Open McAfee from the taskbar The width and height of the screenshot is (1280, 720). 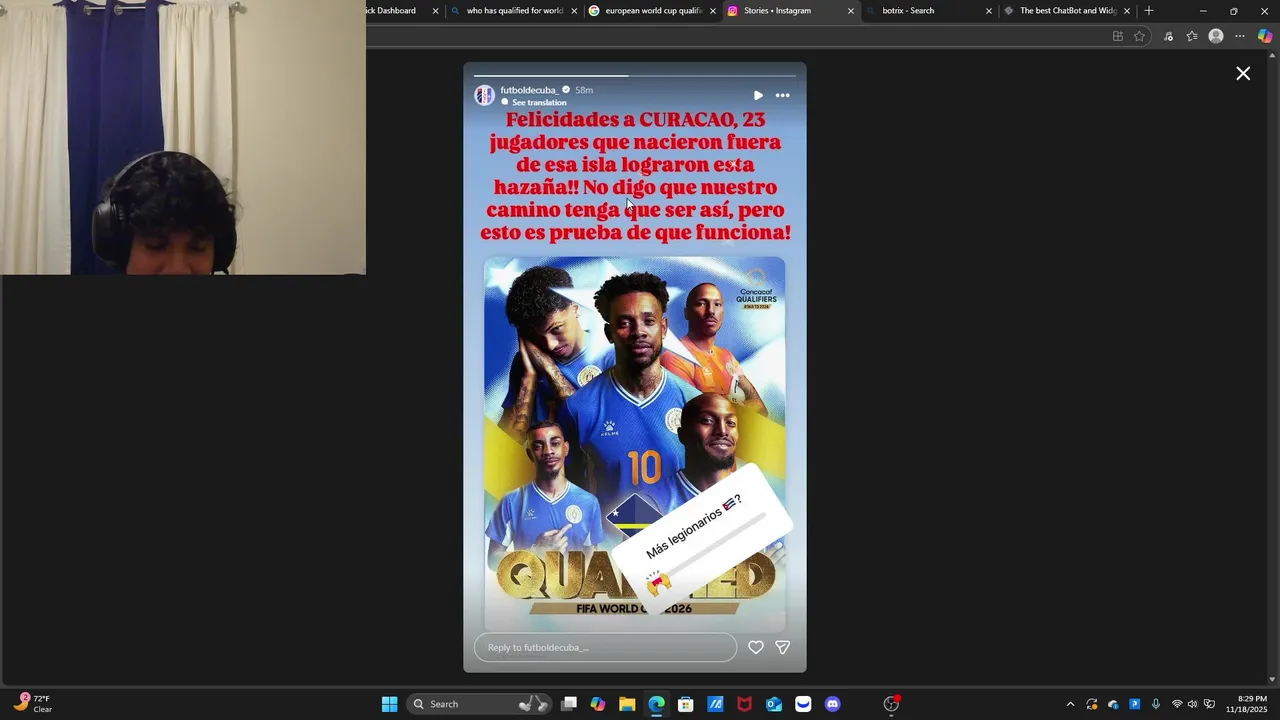[744, 704]
